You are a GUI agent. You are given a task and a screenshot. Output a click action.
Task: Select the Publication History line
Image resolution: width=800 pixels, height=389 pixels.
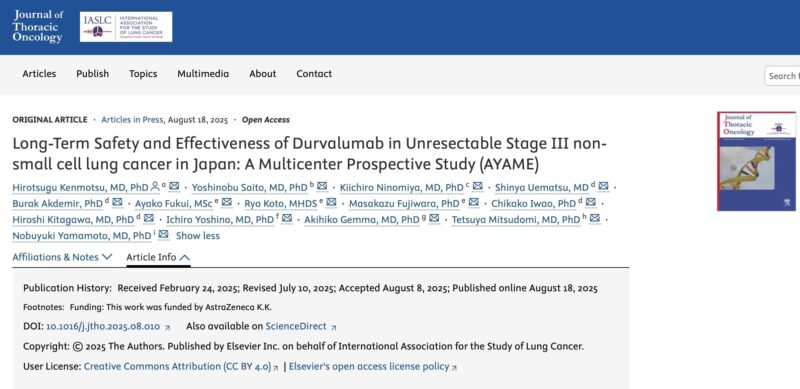[310, 288]
